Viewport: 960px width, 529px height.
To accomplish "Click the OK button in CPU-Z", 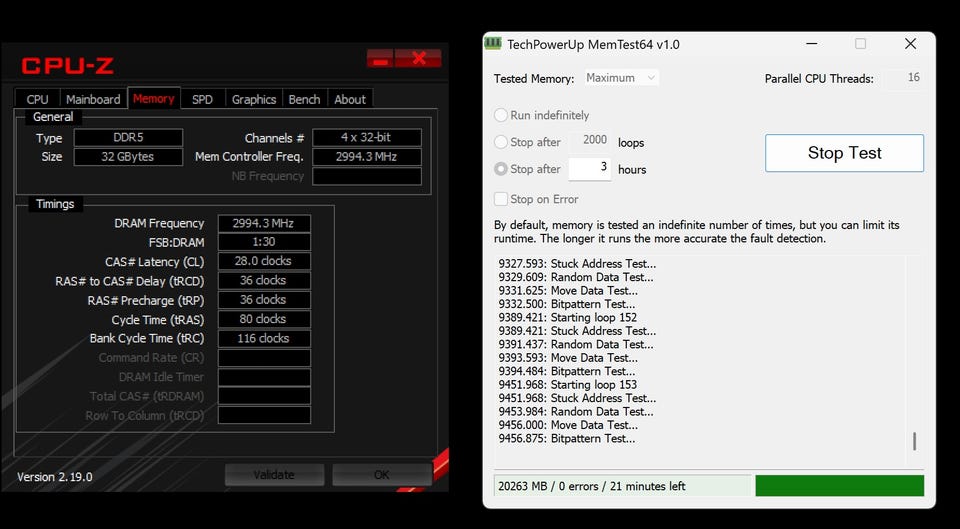I will (381, 475).
